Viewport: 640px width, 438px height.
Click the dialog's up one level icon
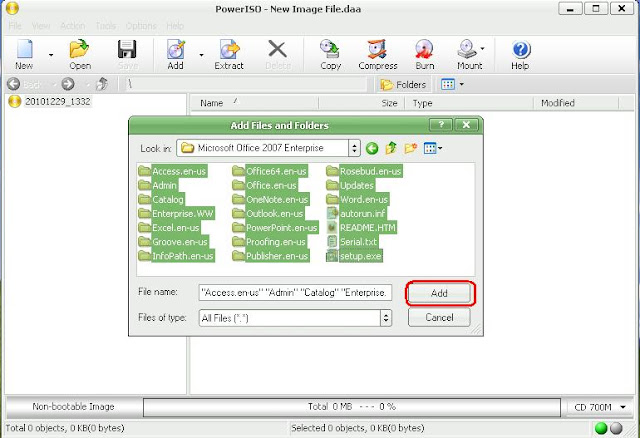391,148
